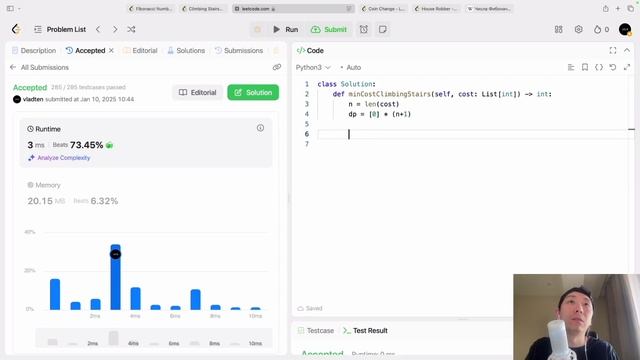
Task: Go to previous problem arrow
Action: [98, 29]
